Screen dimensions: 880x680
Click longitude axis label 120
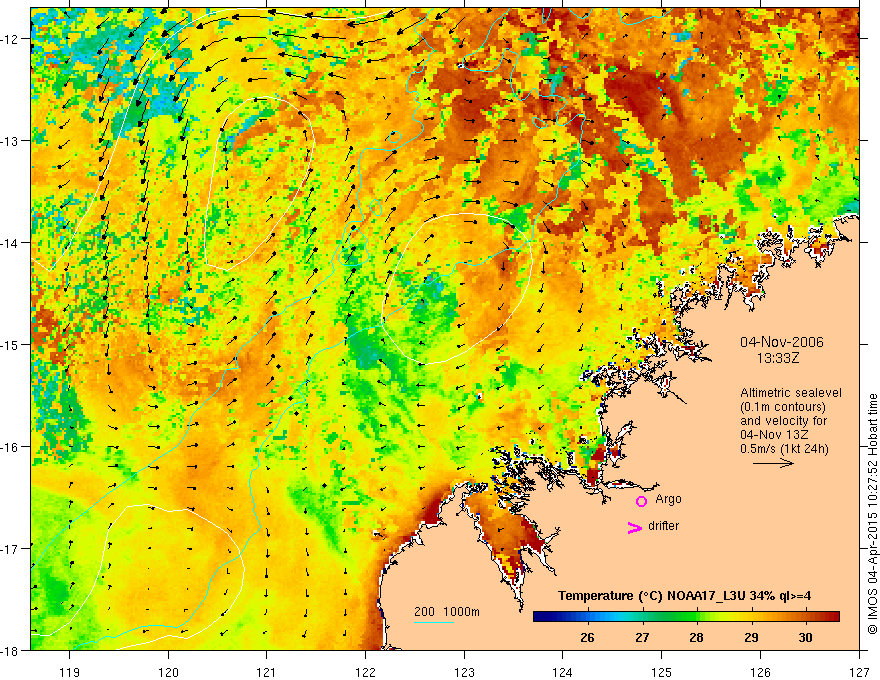click(x=168, y=672)
